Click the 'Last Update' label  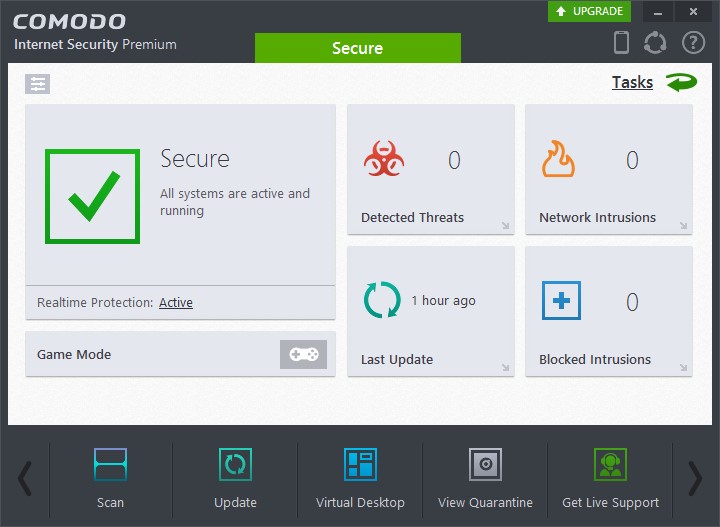point(397,359)
